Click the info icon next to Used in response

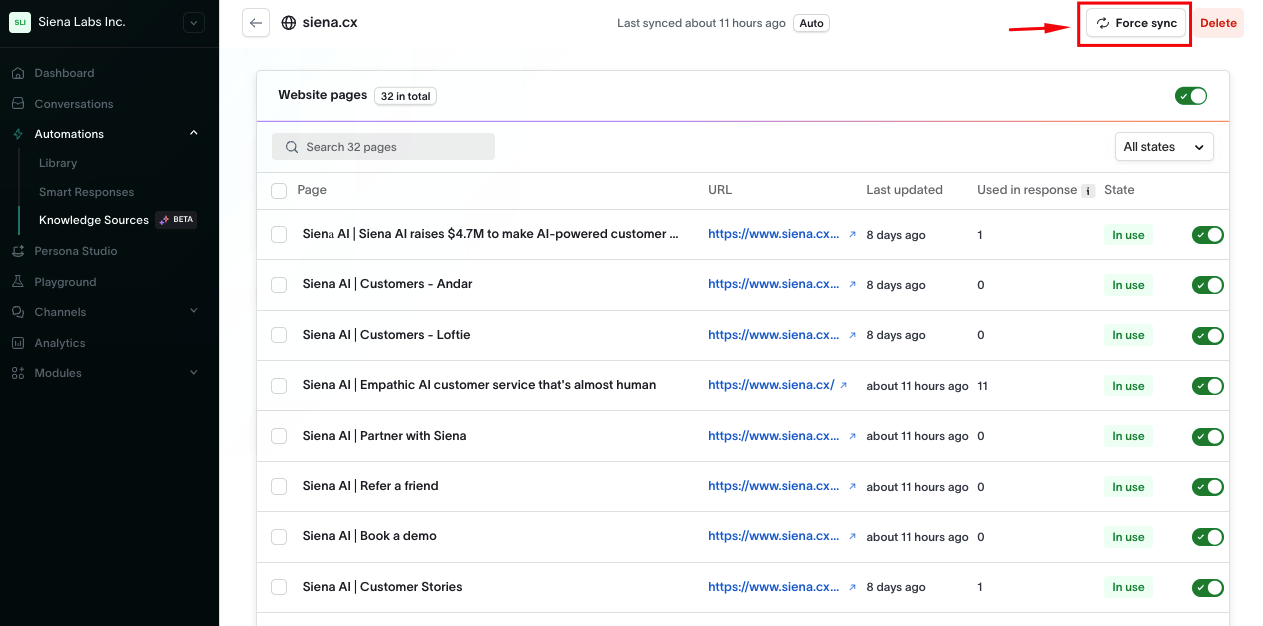click(1088, 190)
